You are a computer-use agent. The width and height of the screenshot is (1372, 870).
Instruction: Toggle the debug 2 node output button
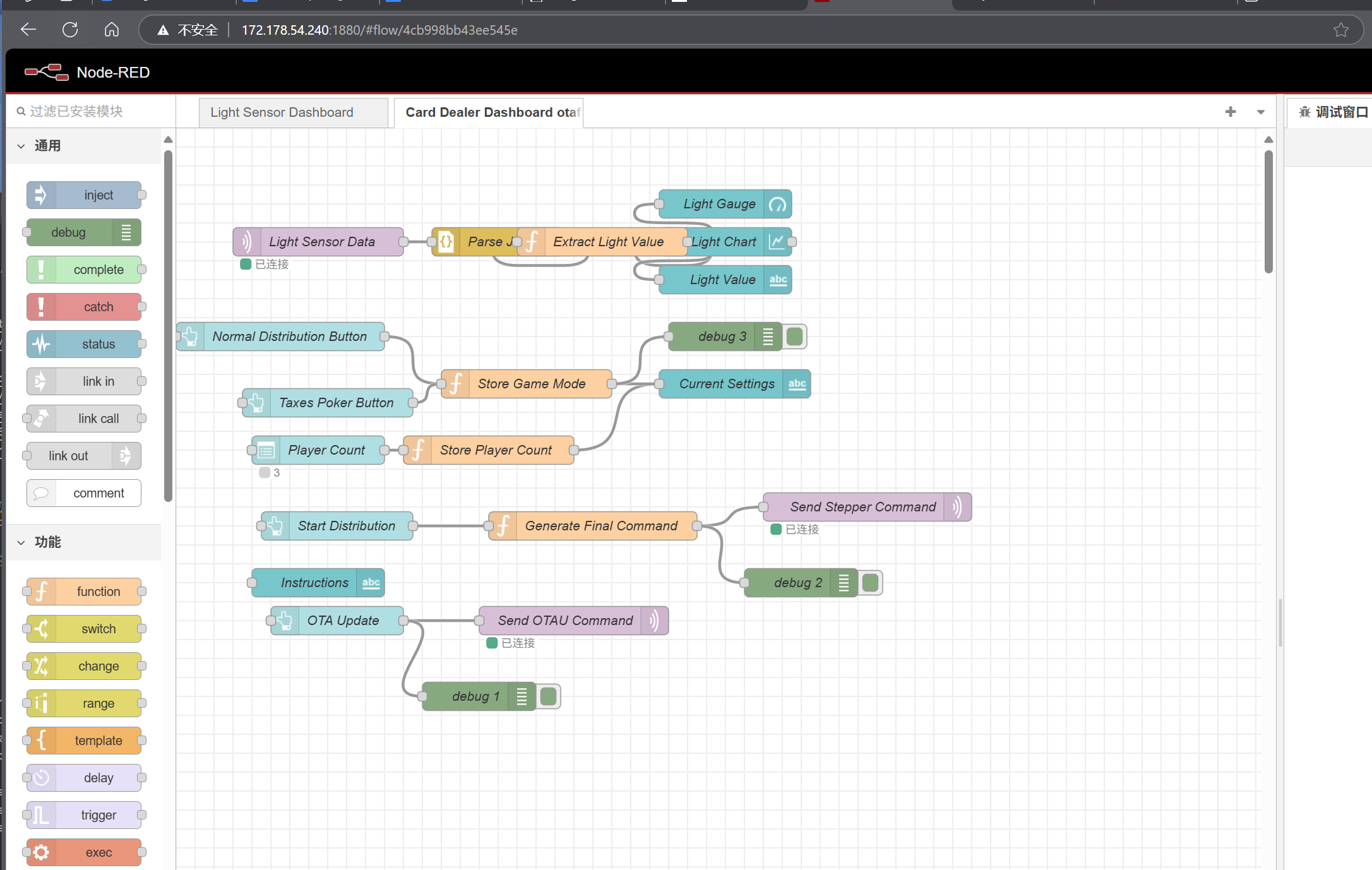coord(871,583)
